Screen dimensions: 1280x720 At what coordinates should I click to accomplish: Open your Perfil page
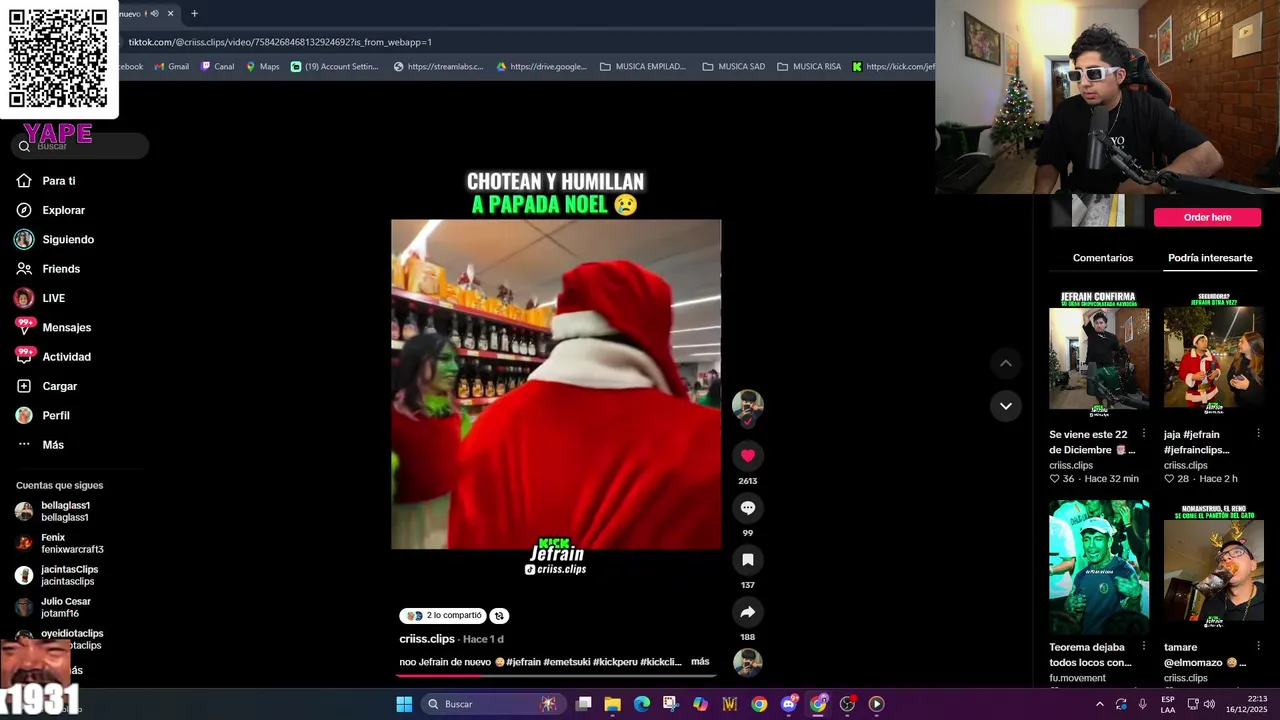click(x=43, y=415)
